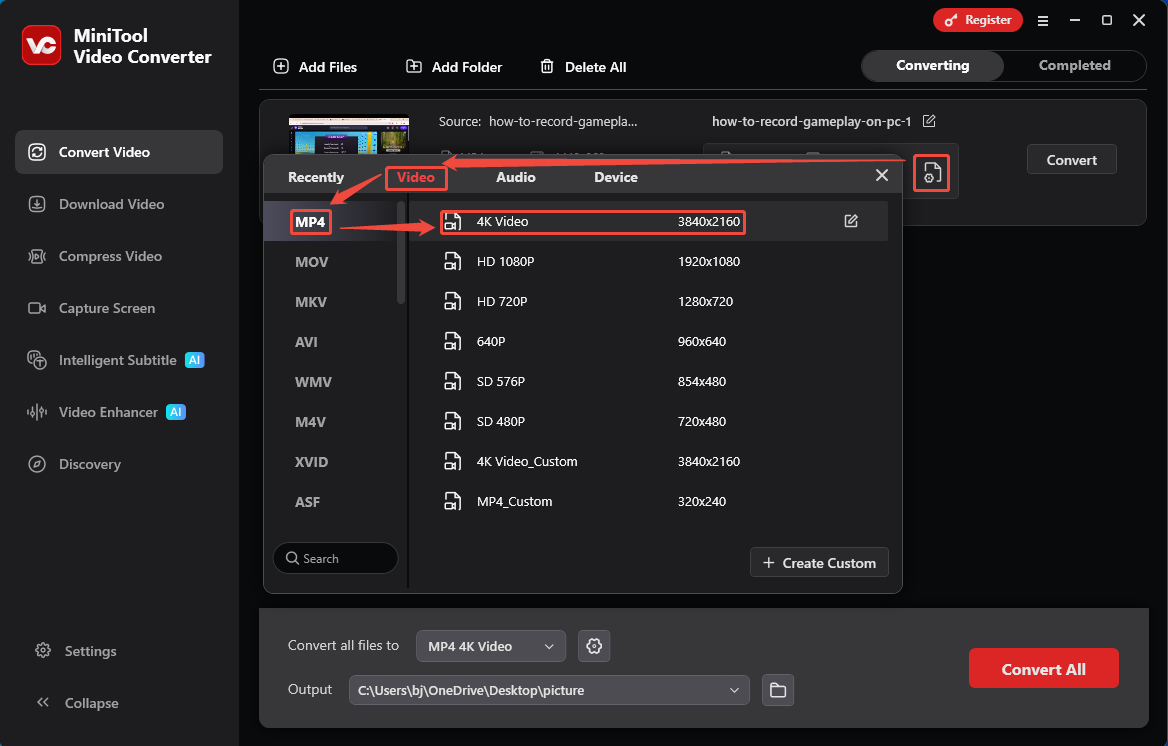This screenshot has width=1168, height=746.
Task: Collapse the sidebar
Action: tap(77, 703)
